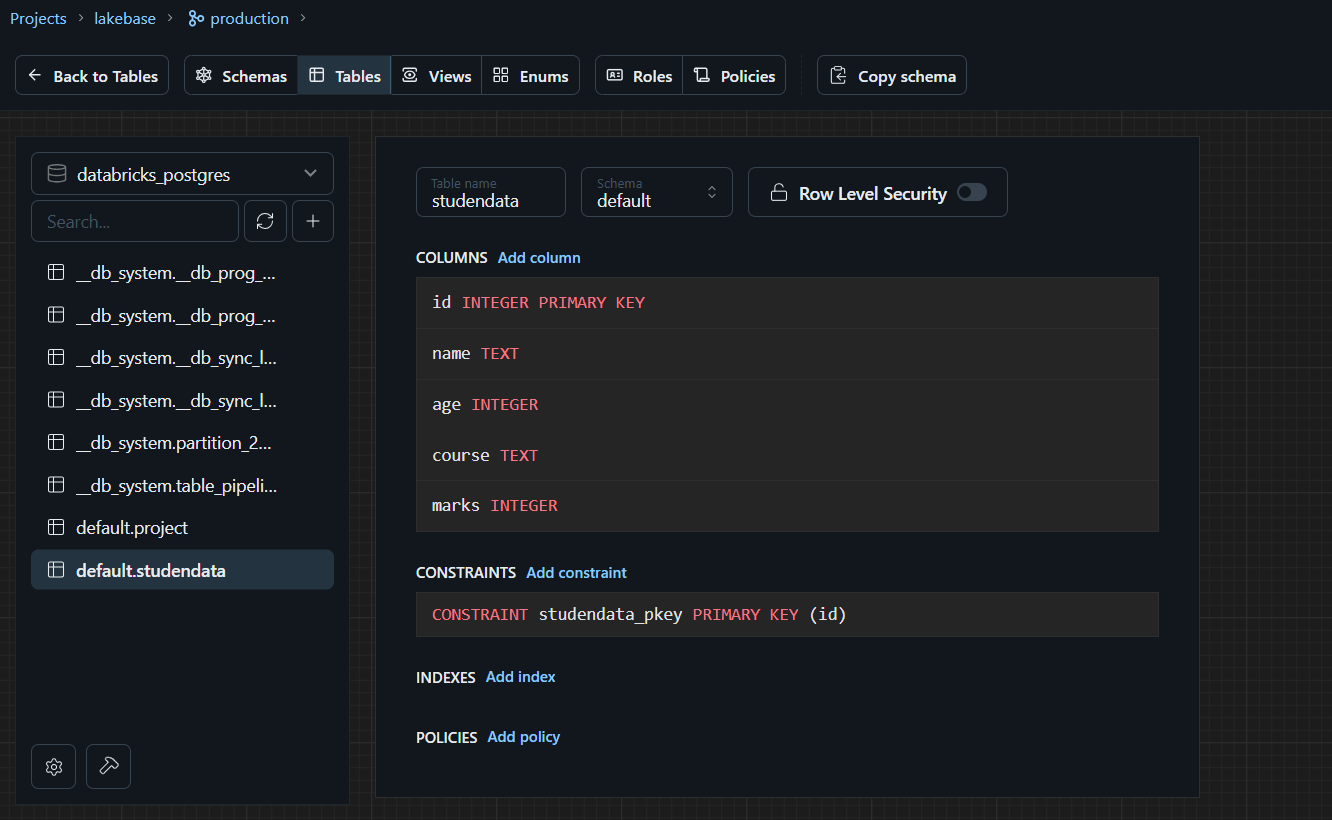Click the hammer tool icon
The width and height of the screenshot is (1332, 820).
point(109,767)
